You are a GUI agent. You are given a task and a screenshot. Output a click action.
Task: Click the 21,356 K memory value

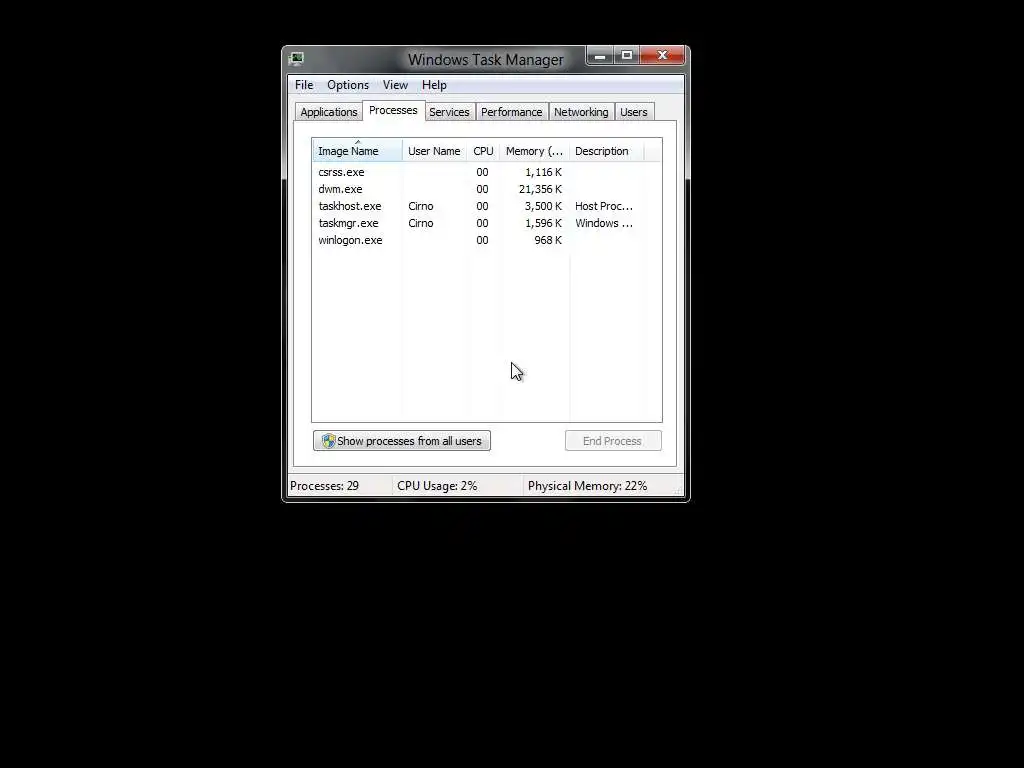point(540,189)
